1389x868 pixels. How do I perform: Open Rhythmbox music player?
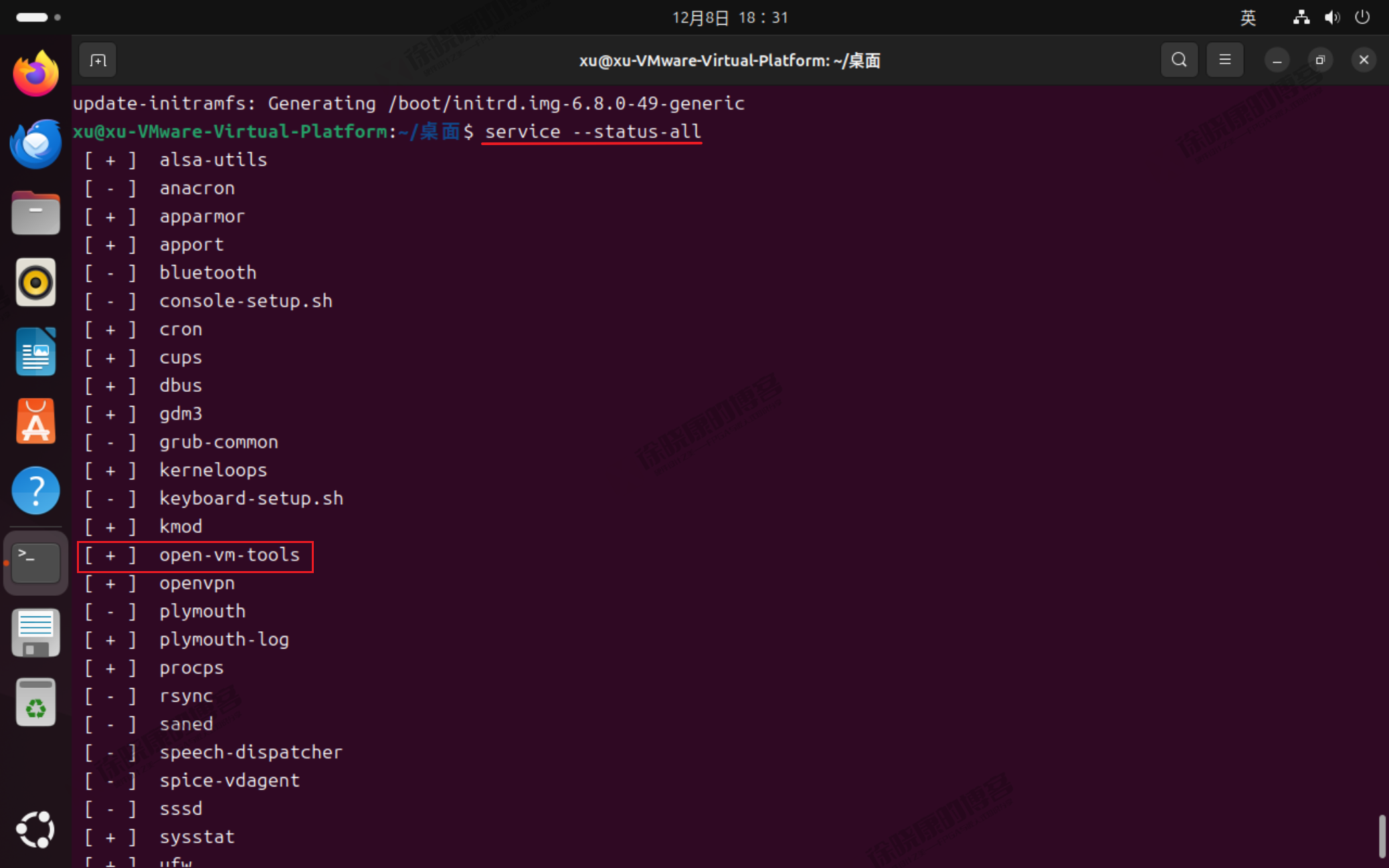pos(35,282)
